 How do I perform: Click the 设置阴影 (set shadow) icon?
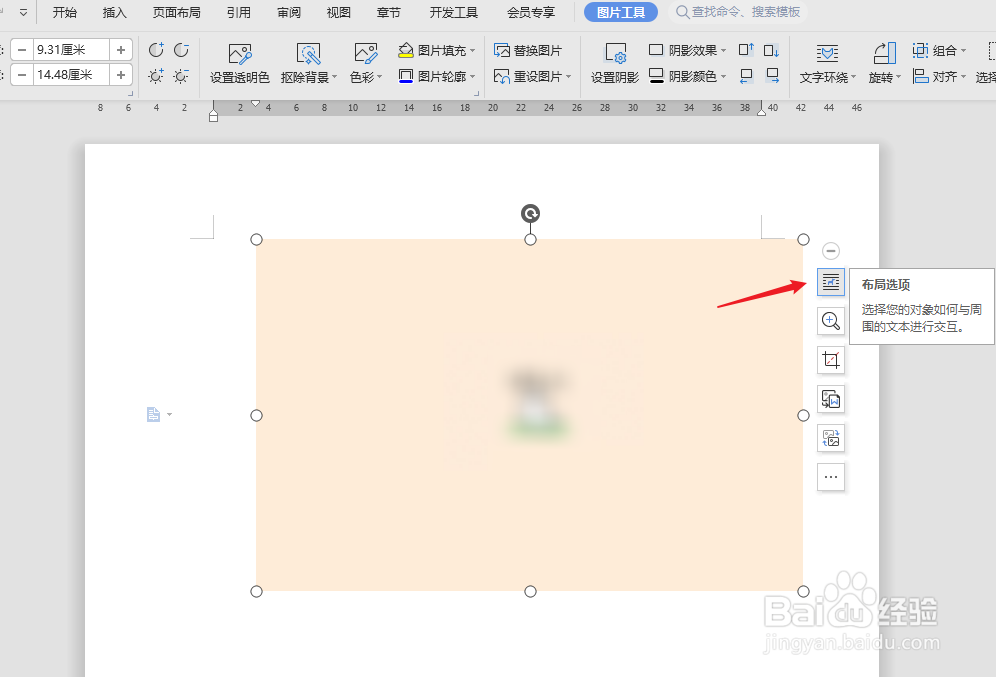[615, 55]
